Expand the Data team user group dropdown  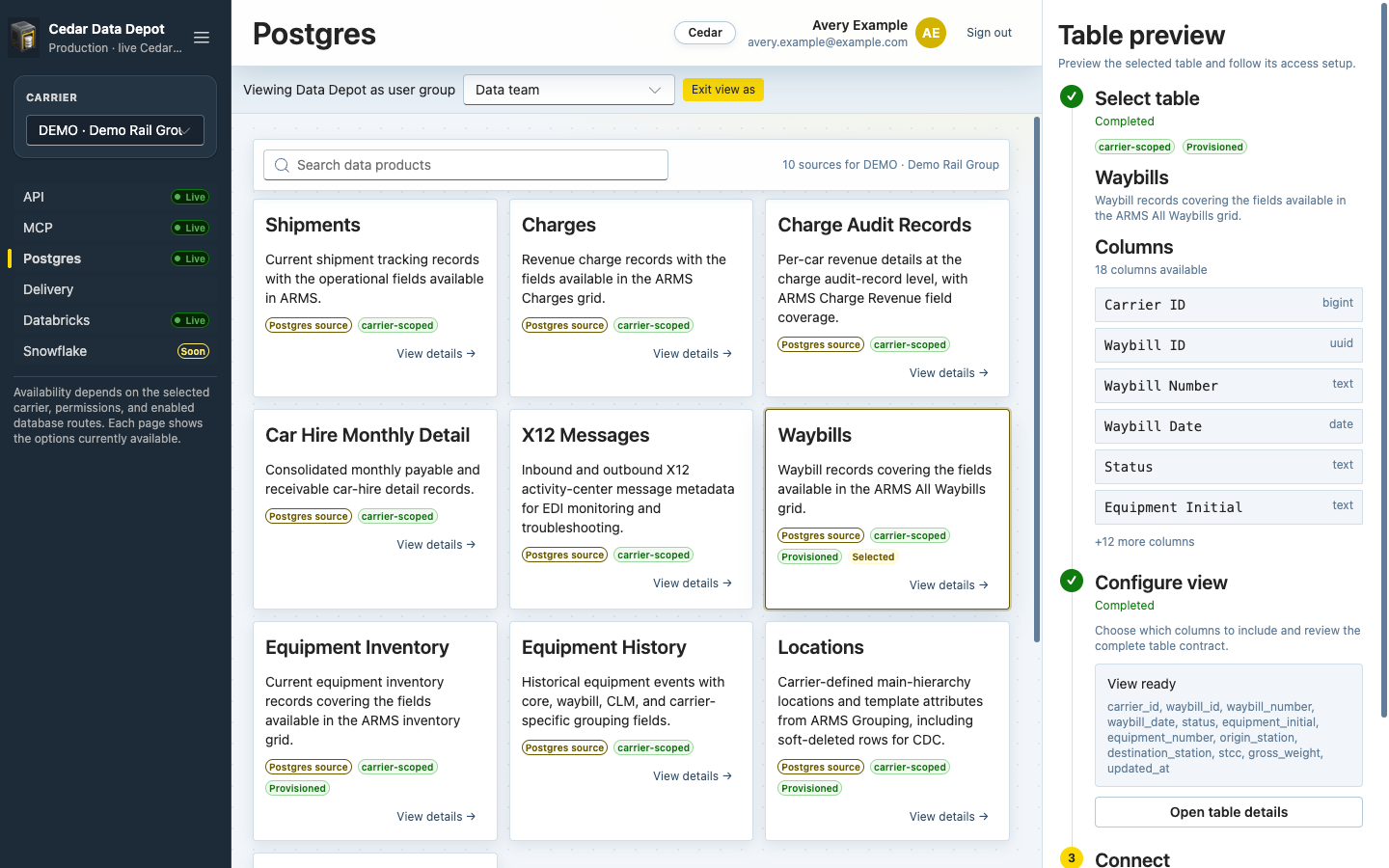pos(569,90)
